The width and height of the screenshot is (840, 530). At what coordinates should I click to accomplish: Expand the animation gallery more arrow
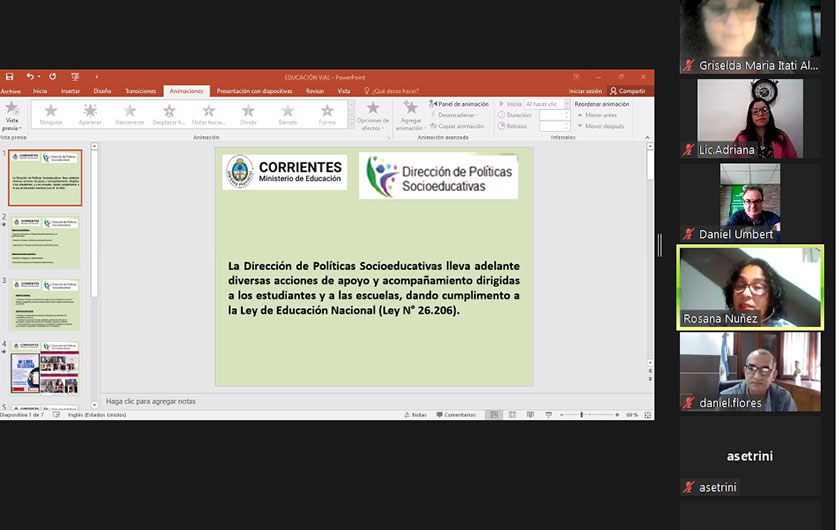click(x=351, y=124)
